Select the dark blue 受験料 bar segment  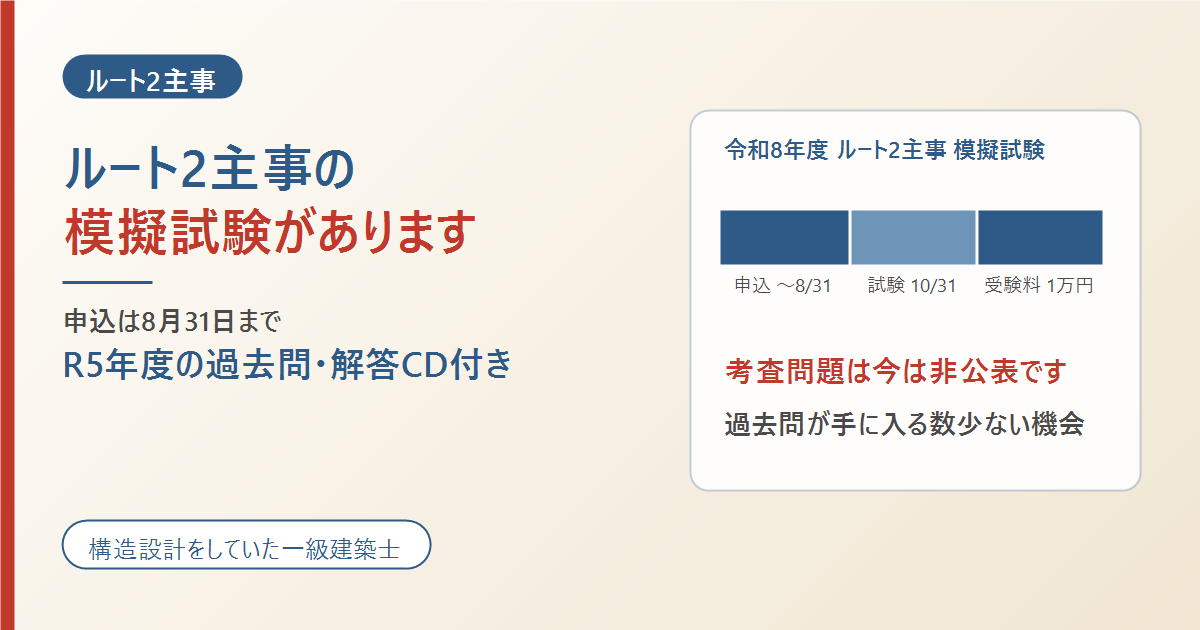(x=1040, y=237)
